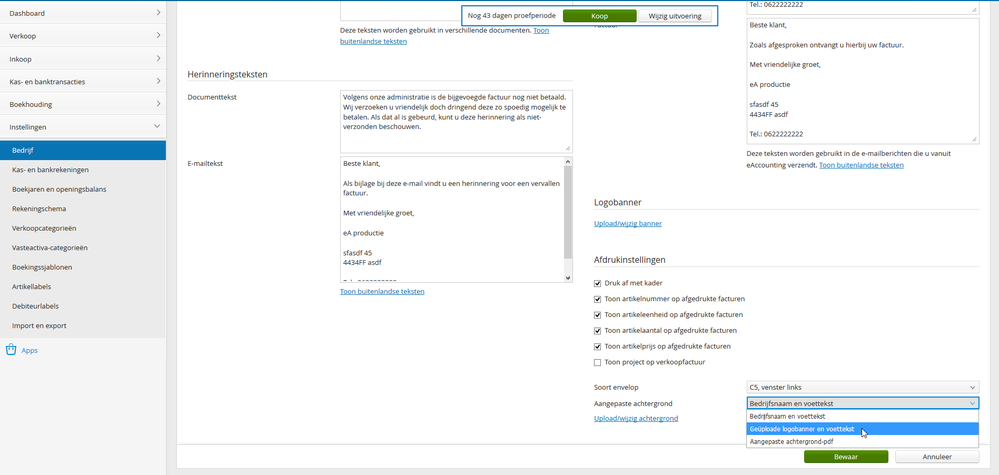
Task: Click the Wijzig uitvoering button
Action: click(x=675, y=16)
